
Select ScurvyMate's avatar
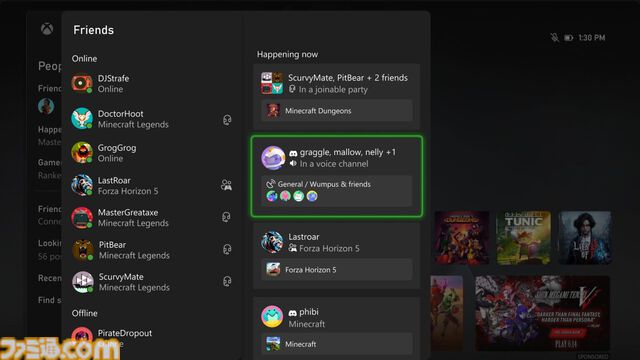tap(82, 282)
